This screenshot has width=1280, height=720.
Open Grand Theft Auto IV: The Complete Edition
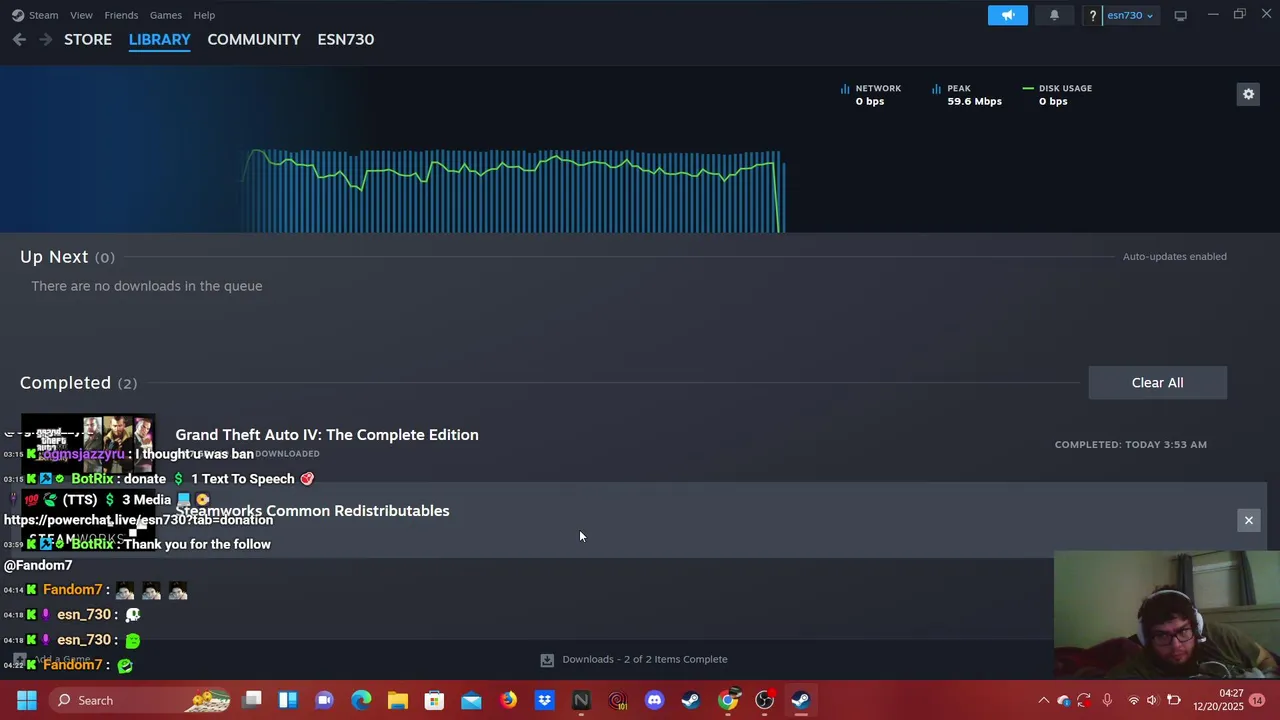click(x=327, y=435)
